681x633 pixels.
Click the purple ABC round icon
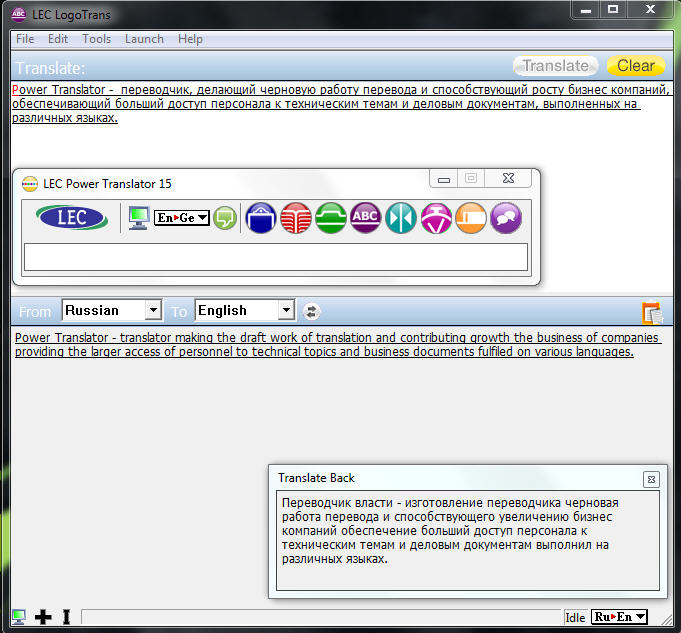point(366,217)
